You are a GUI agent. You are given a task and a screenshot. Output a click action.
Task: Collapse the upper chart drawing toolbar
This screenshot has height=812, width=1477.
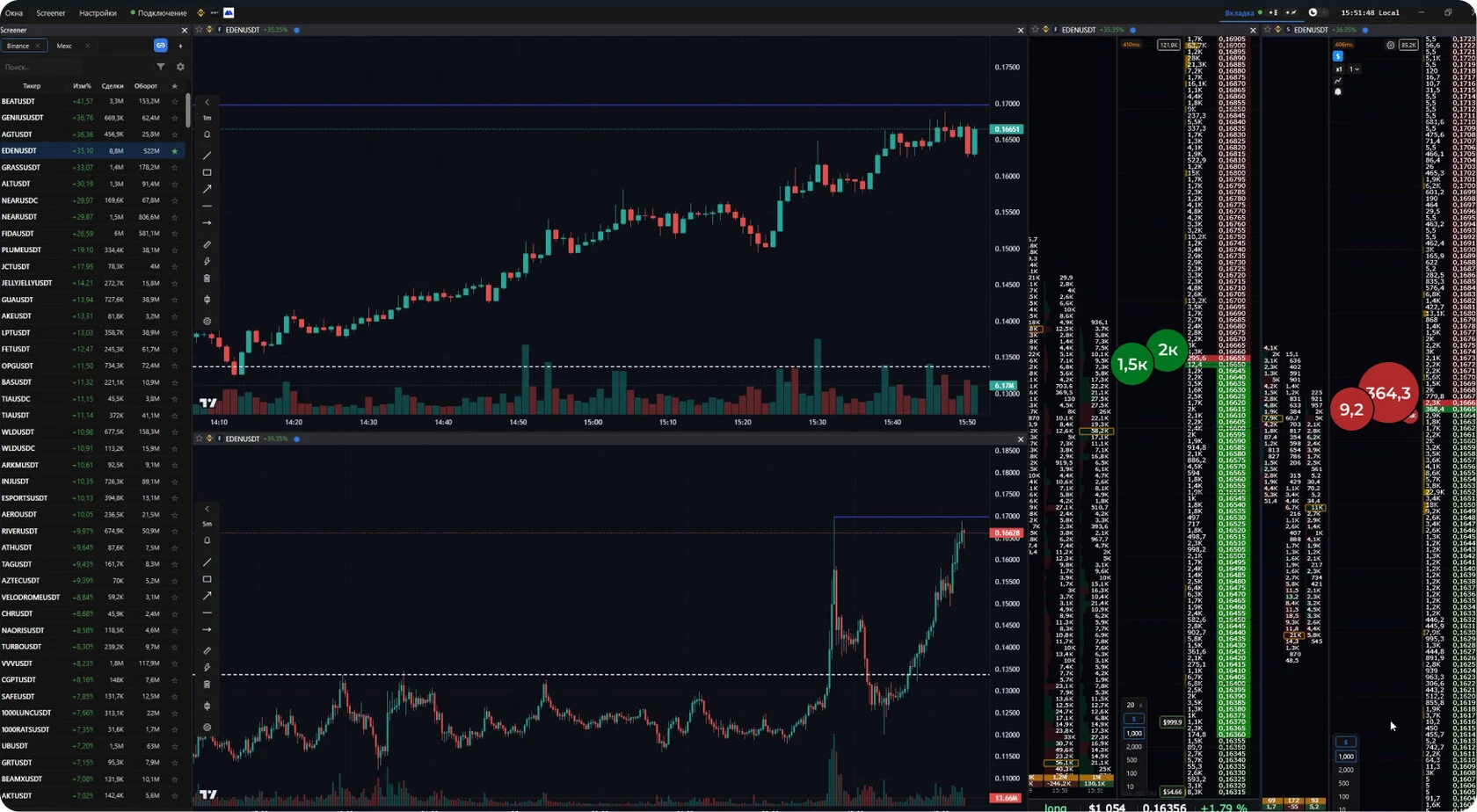[207, 102]
